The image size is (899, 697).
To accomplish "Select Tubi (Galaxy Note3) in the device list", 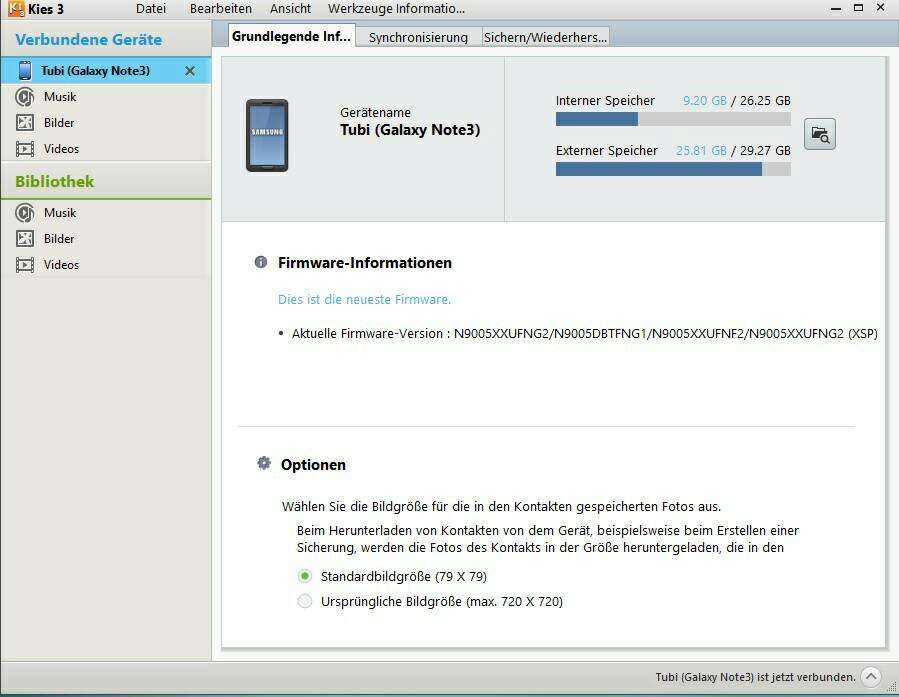I will [x=105, y=71].
